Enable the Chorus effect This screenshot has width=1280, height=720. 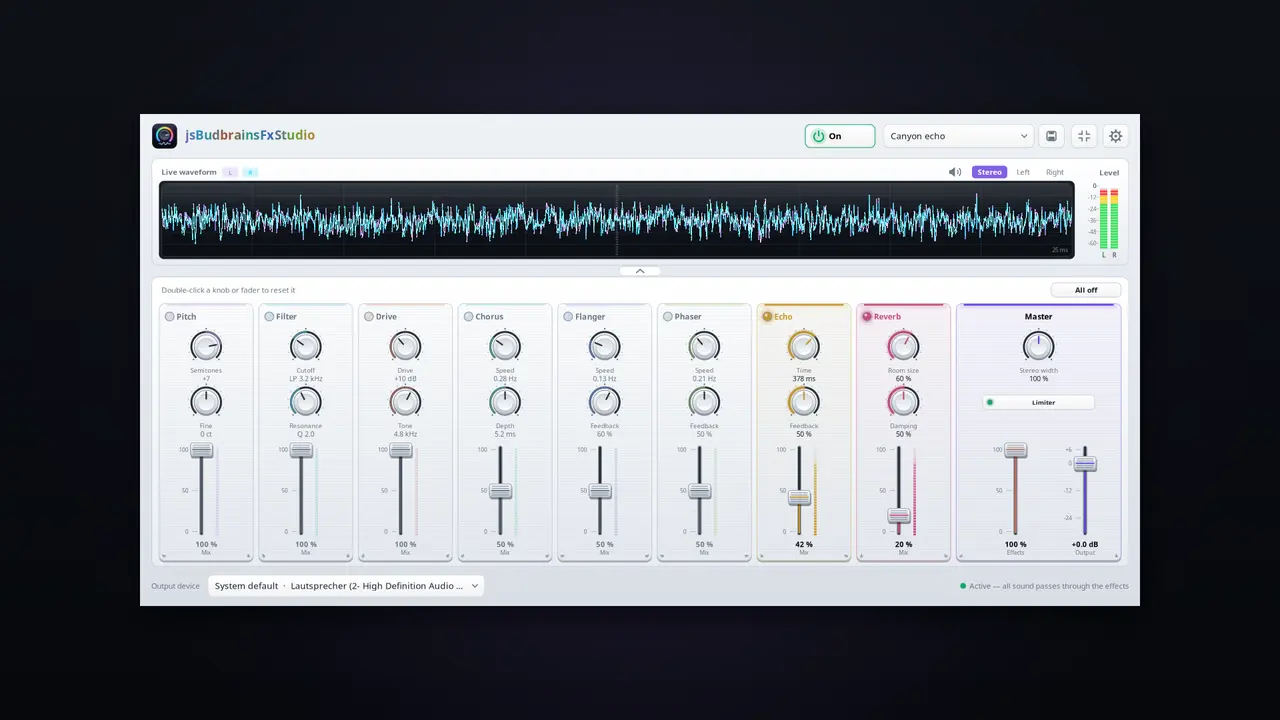pos(469,317)
